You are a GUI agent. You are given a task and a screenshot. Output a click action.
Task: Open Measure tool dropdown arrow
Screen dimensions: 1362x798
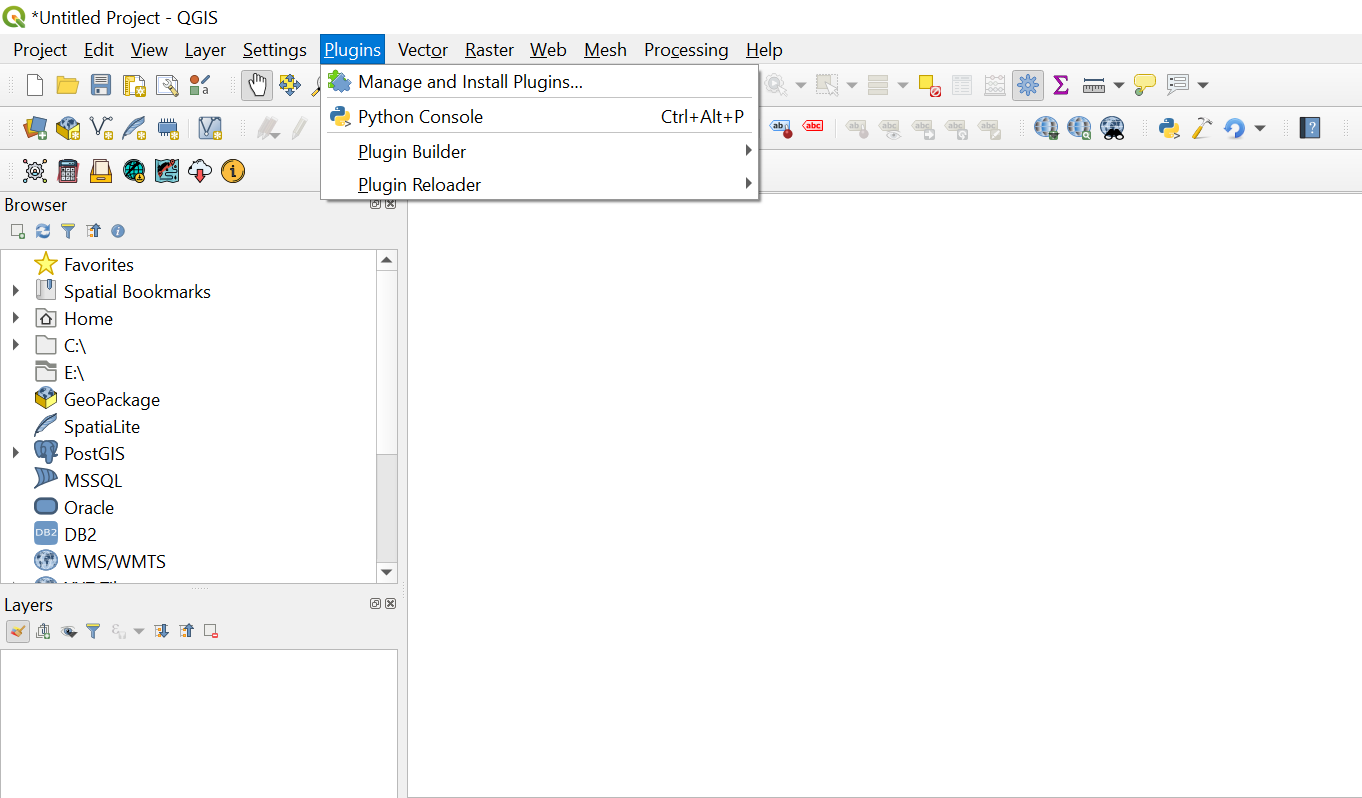(x=1118, y=85)
